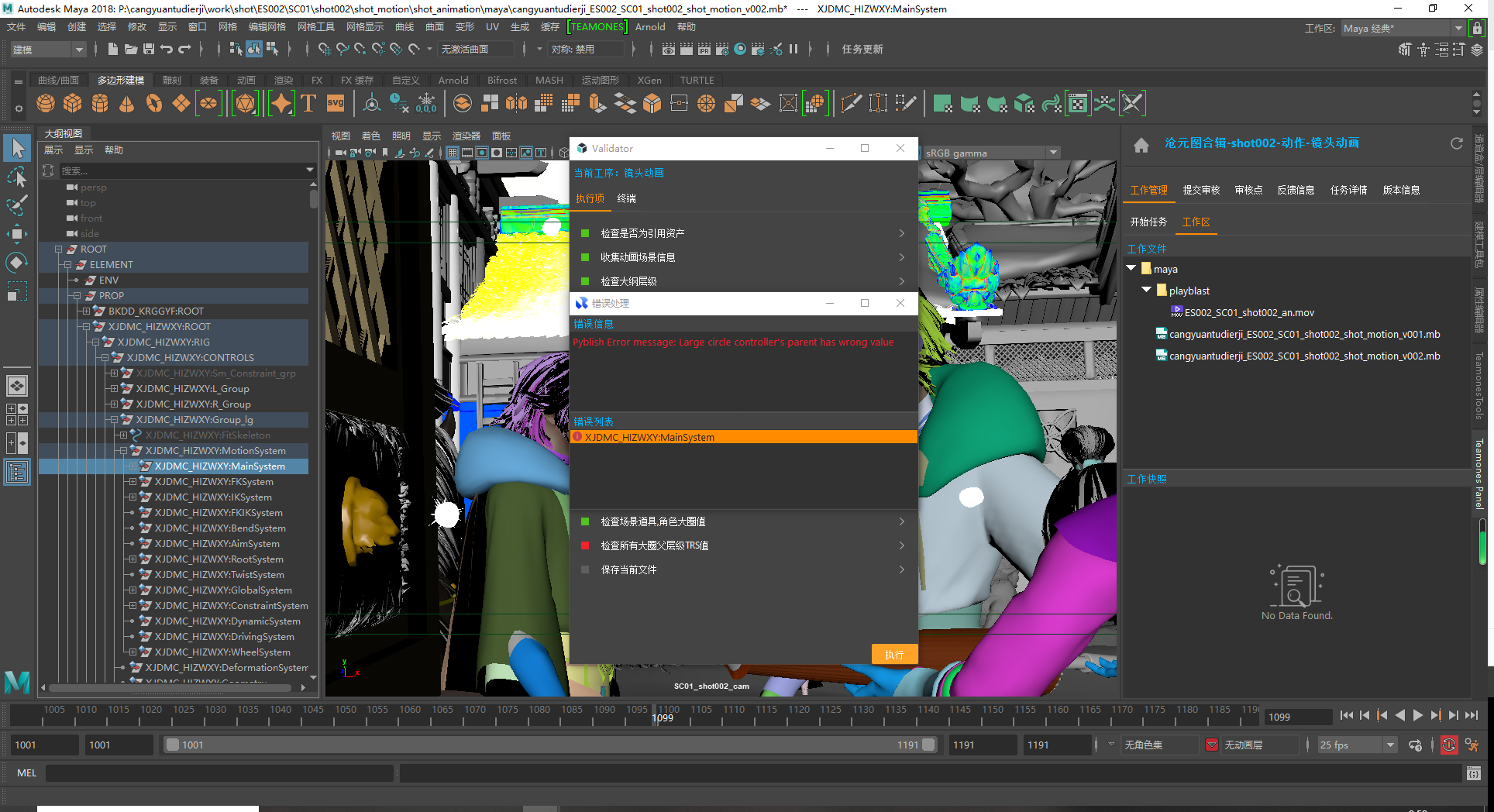Activate the Select tool arrow in toolbox
This screenshot has width=1494, height=812.
click(17, 147)
